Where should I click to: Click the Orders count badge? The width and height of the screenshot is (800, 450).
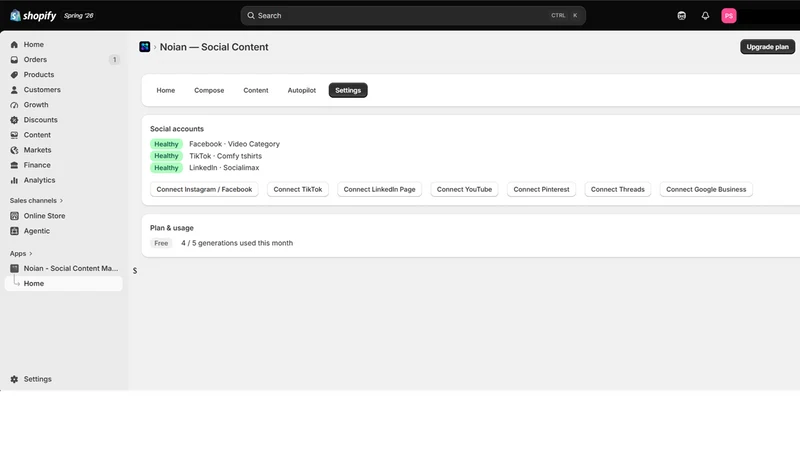click(114, 60)
